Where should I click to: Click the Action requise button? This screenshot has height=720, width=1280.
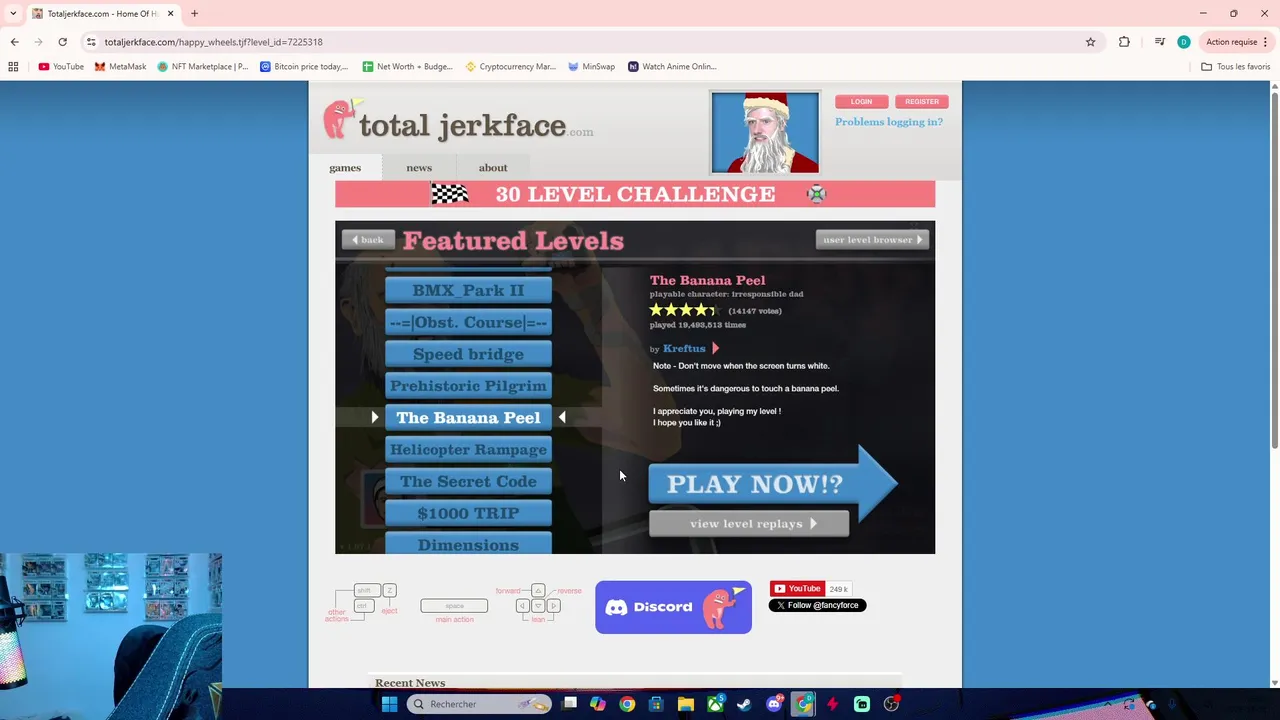pos(1236,42)
